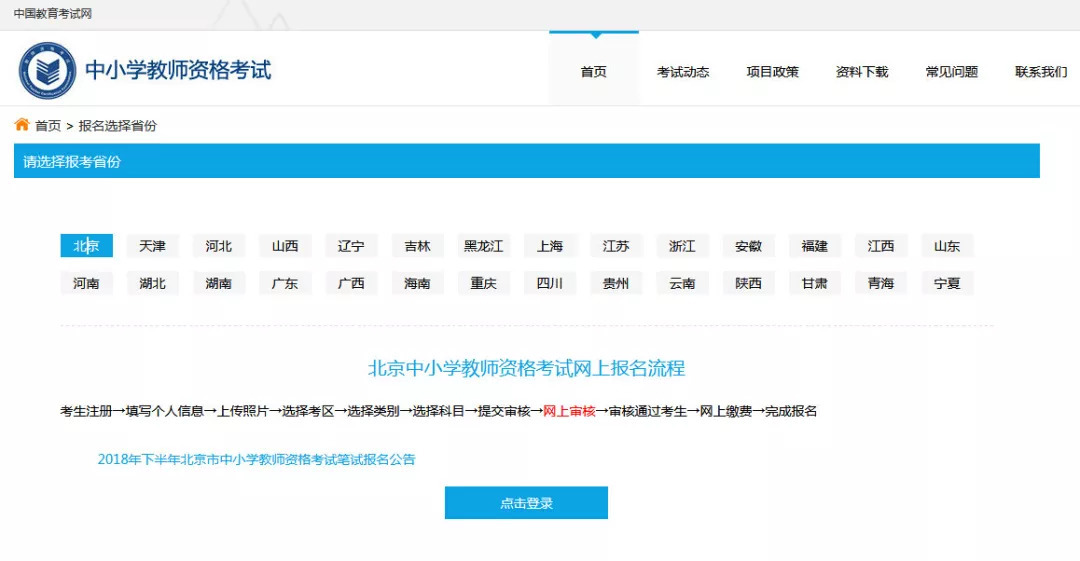
Task: Open the 2018年下半年北京市 exam announcement link
Action: 256,460
